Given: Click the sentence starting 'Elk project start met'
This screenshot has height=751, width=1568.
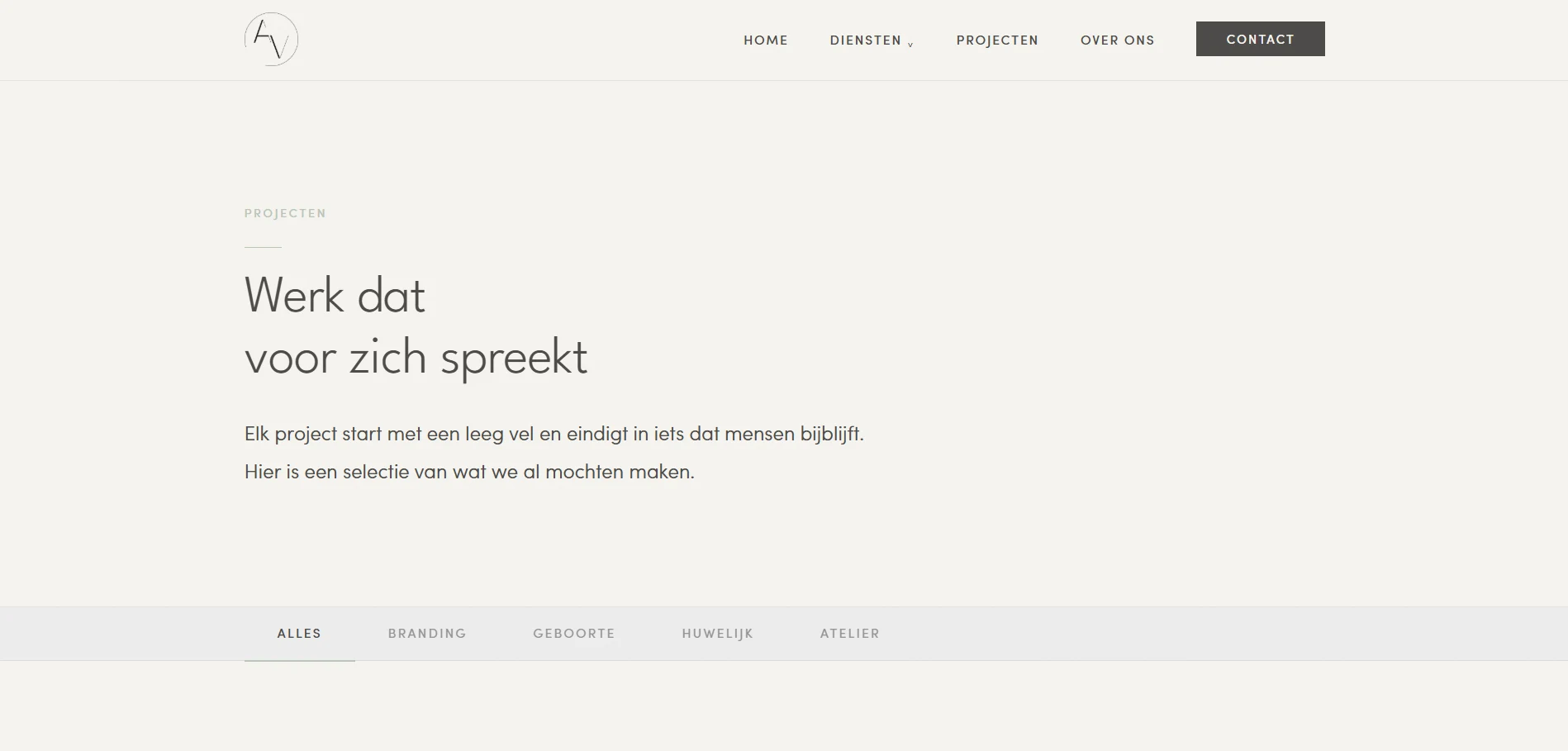Looking at the screenshot, I should coord(554,434).
